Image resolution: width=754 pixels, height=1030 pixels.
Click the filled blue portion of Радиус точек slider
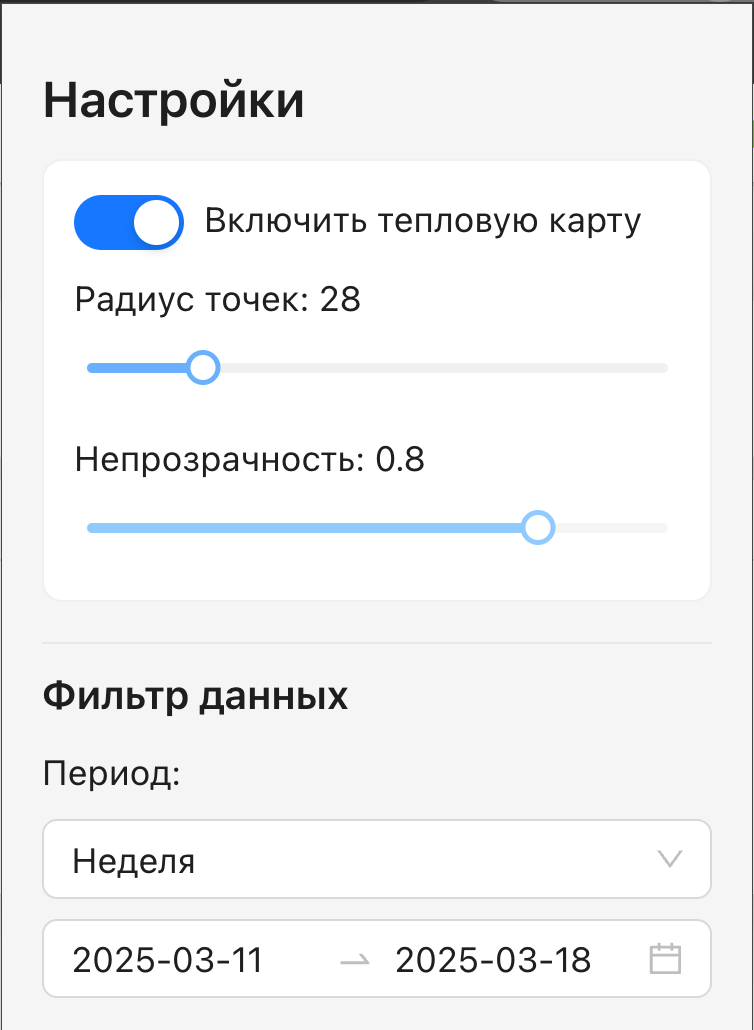(137, 369)
